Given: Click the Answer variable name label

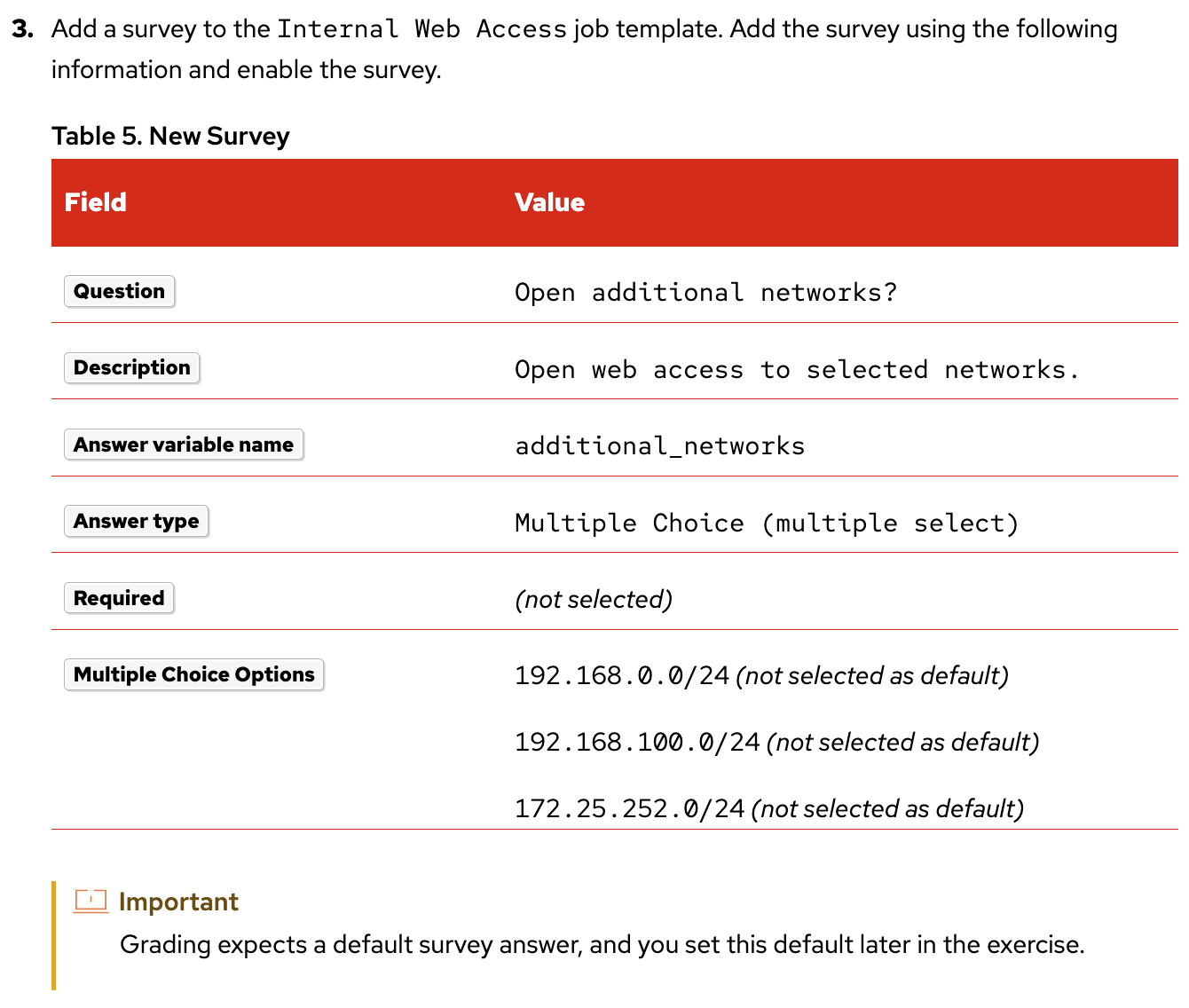Looking at the screenshot, I should point(184,445).
